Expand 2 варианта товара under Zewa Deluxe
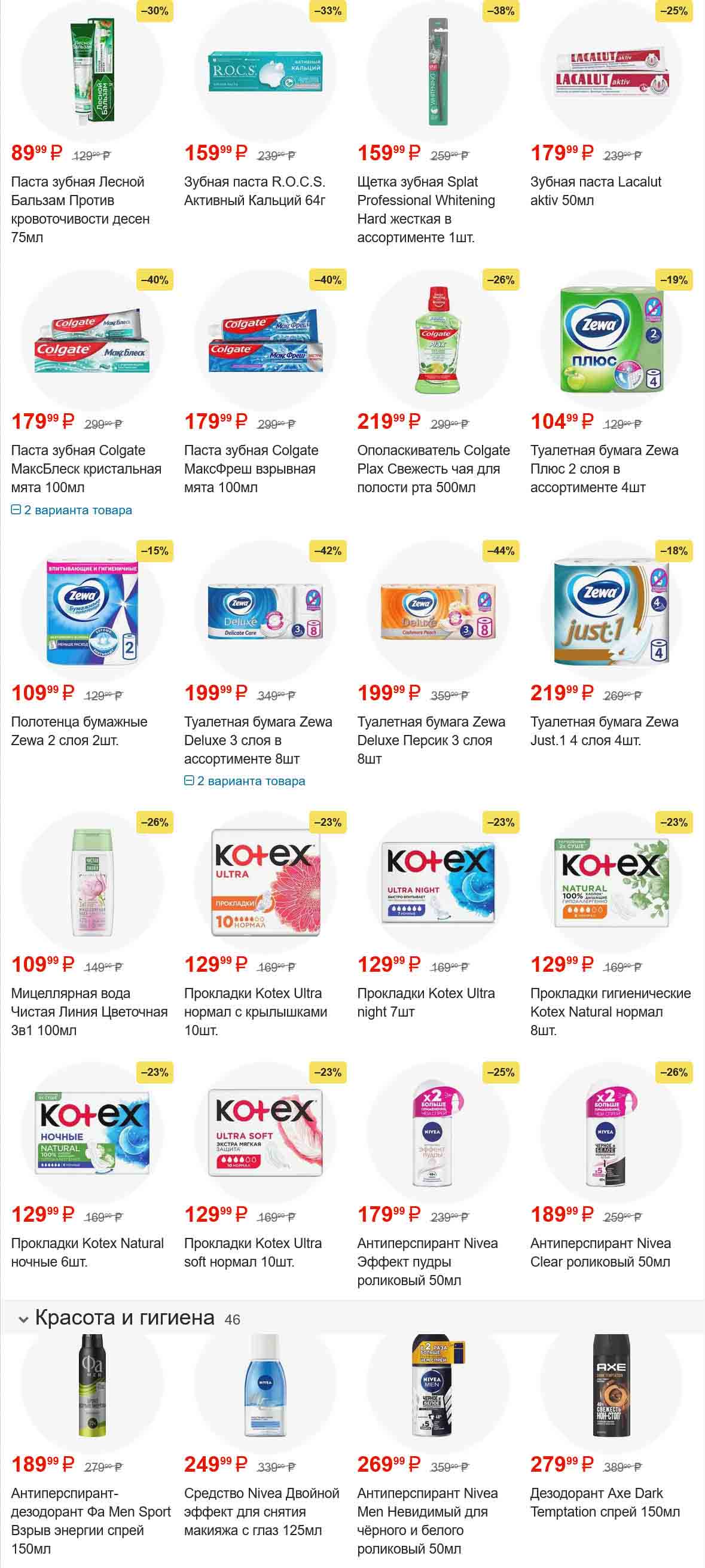The image size is (705, 1568). tap(245, 781)
